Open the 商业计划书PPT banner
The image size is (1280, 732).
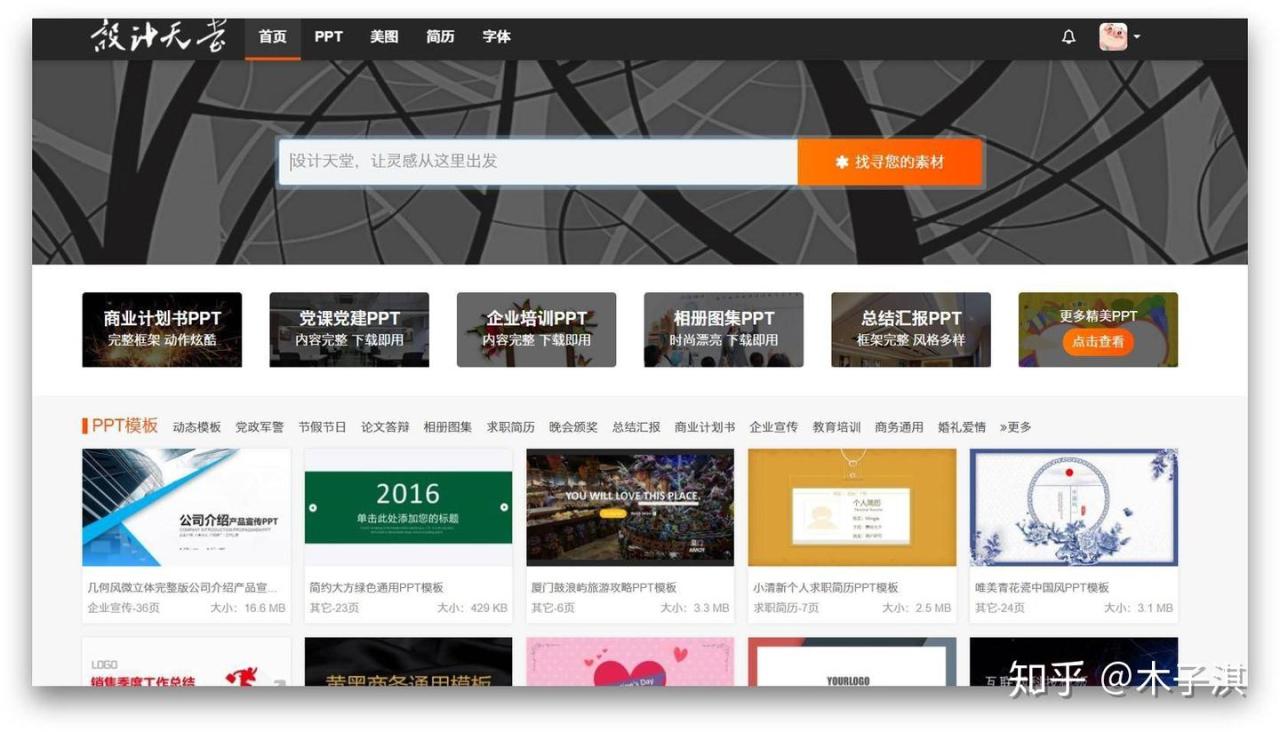(162, 330)
